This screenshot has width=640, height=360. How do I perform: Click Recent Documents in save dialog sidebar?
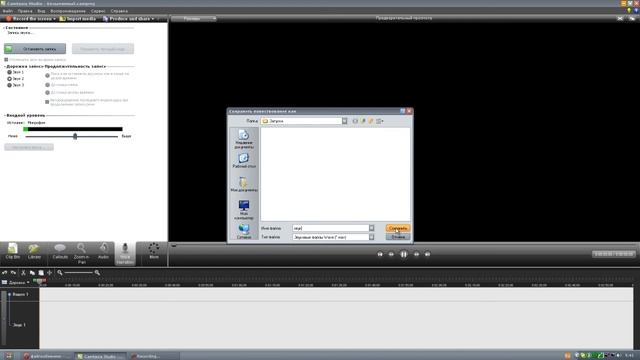[244, 139]
